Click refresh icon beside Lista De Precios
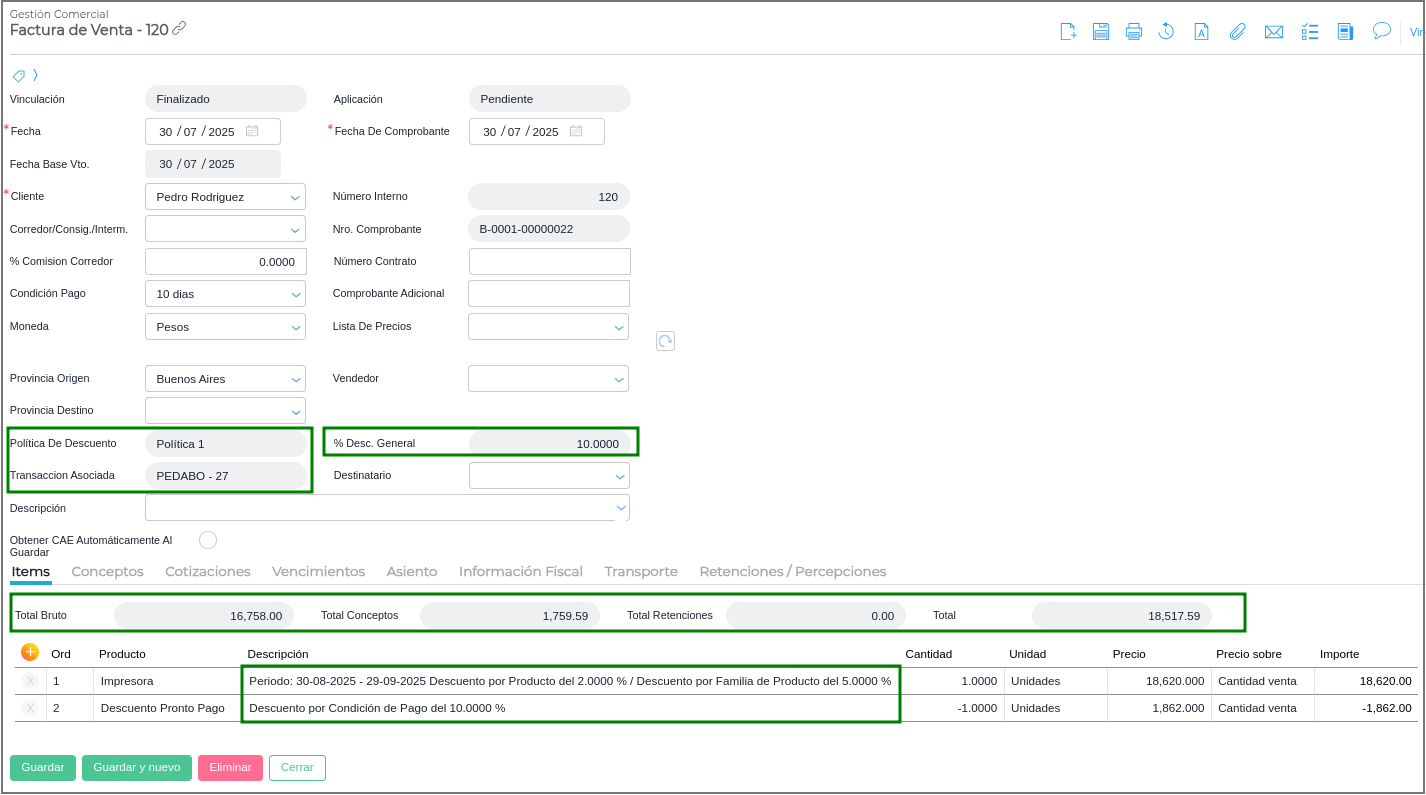The height and width of the screenshot is (795, 1426). pyautogui.click(x=665, y=341)
